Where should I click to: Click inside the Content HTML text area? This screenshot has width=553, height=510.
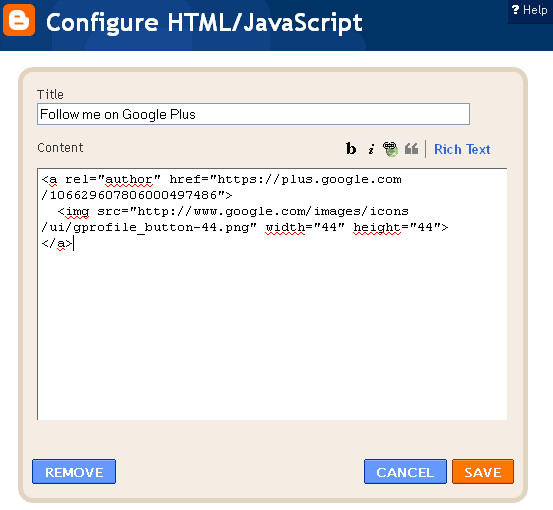272,294
